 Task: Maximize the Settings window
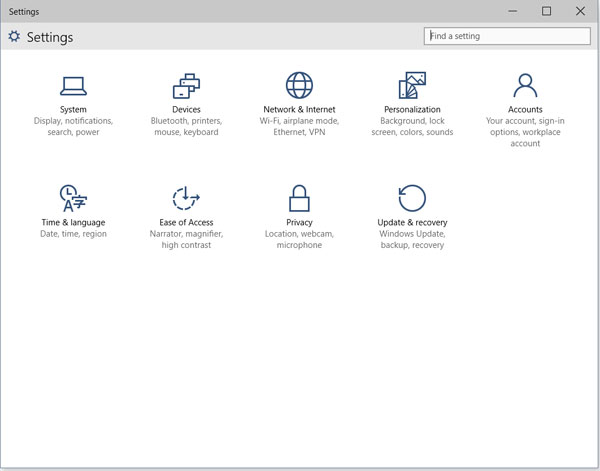click(x=546, y=11)
